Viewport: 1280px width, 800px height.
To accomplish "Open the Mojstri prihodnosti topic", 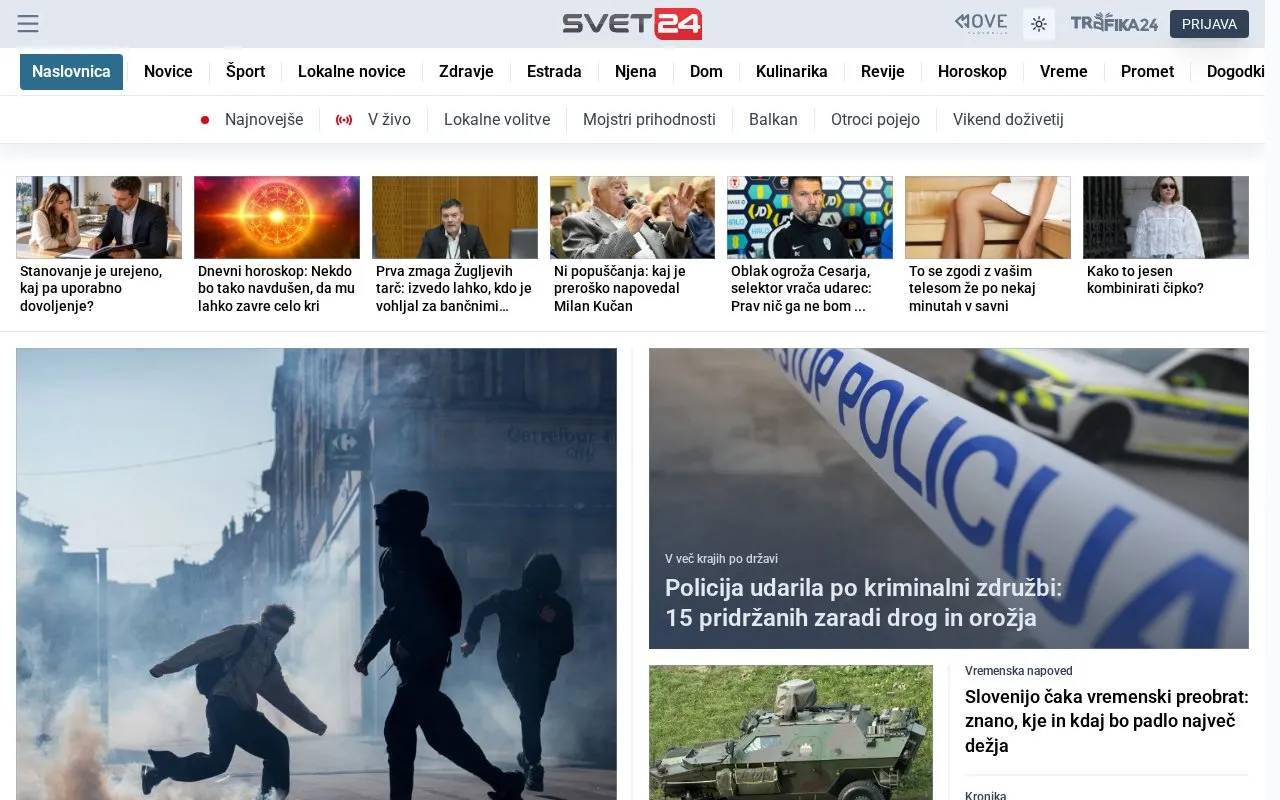I will coord(649,120).
